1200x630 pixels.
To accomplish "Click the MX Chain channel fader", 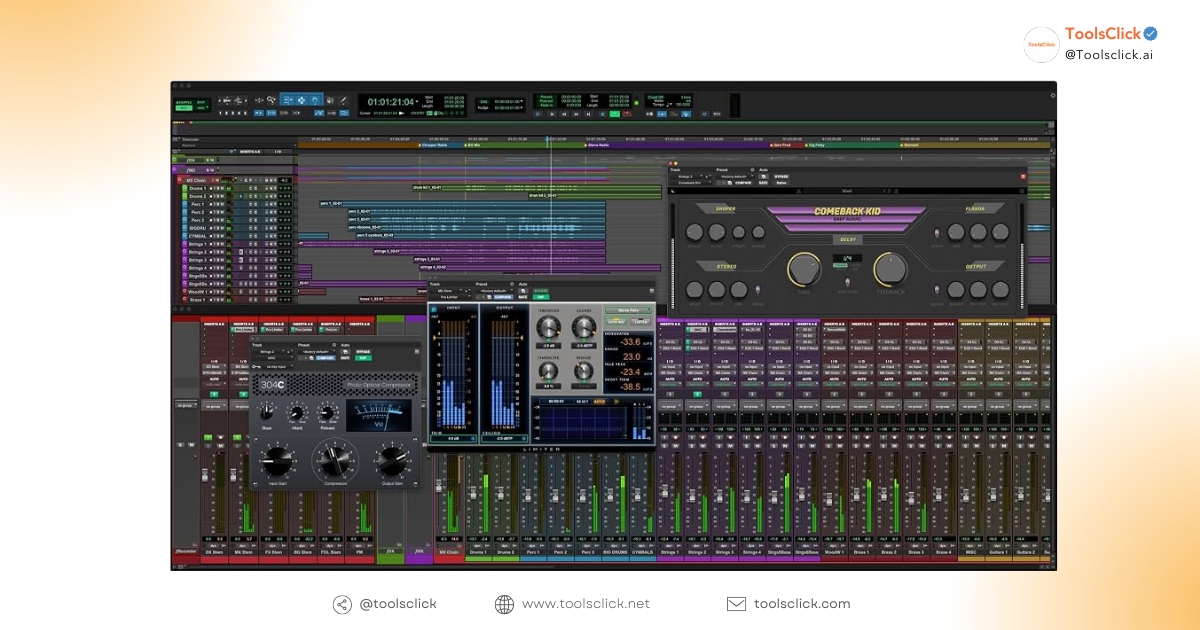I will click(x=439, y=486).
